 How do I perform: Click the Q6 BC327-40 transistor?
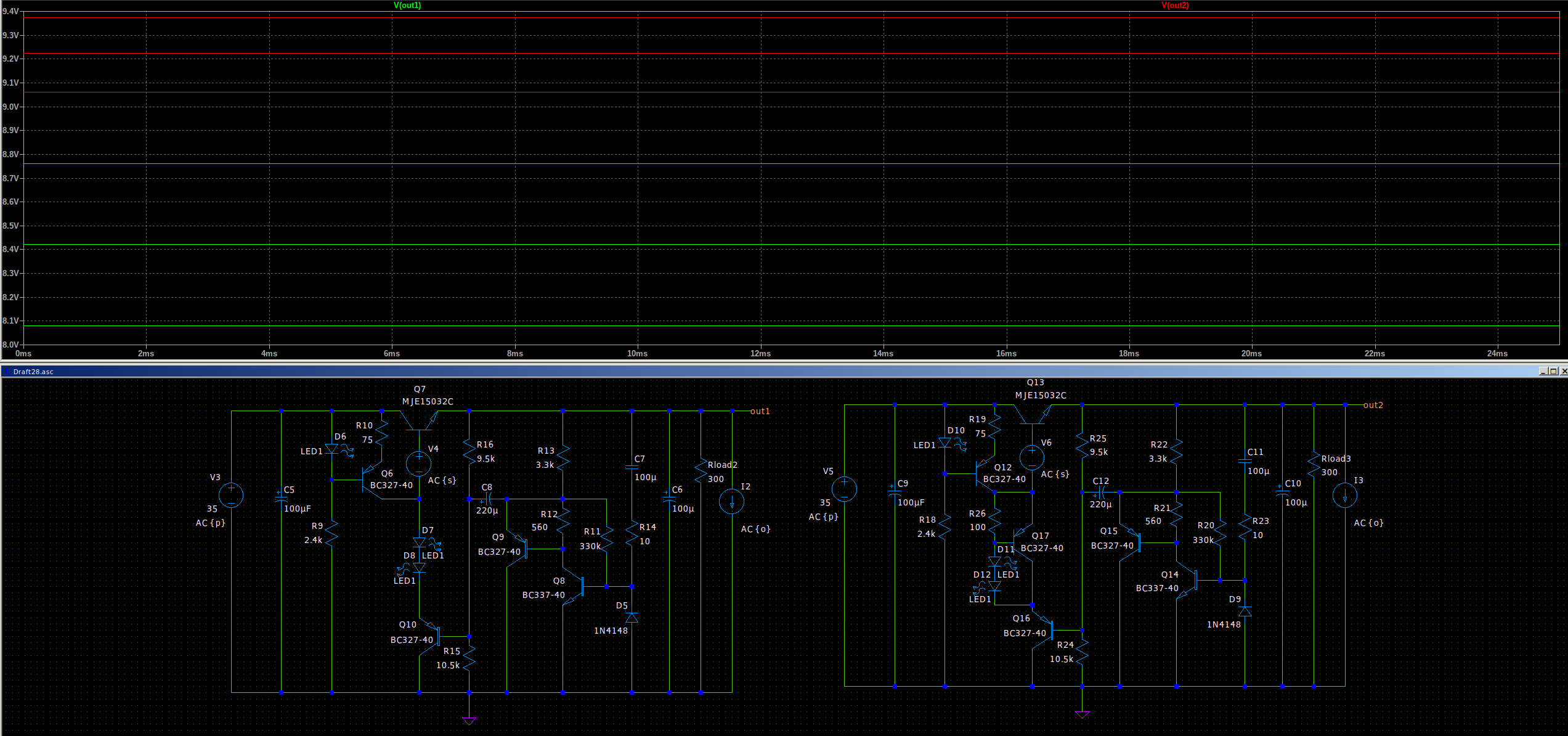point(372,480)
